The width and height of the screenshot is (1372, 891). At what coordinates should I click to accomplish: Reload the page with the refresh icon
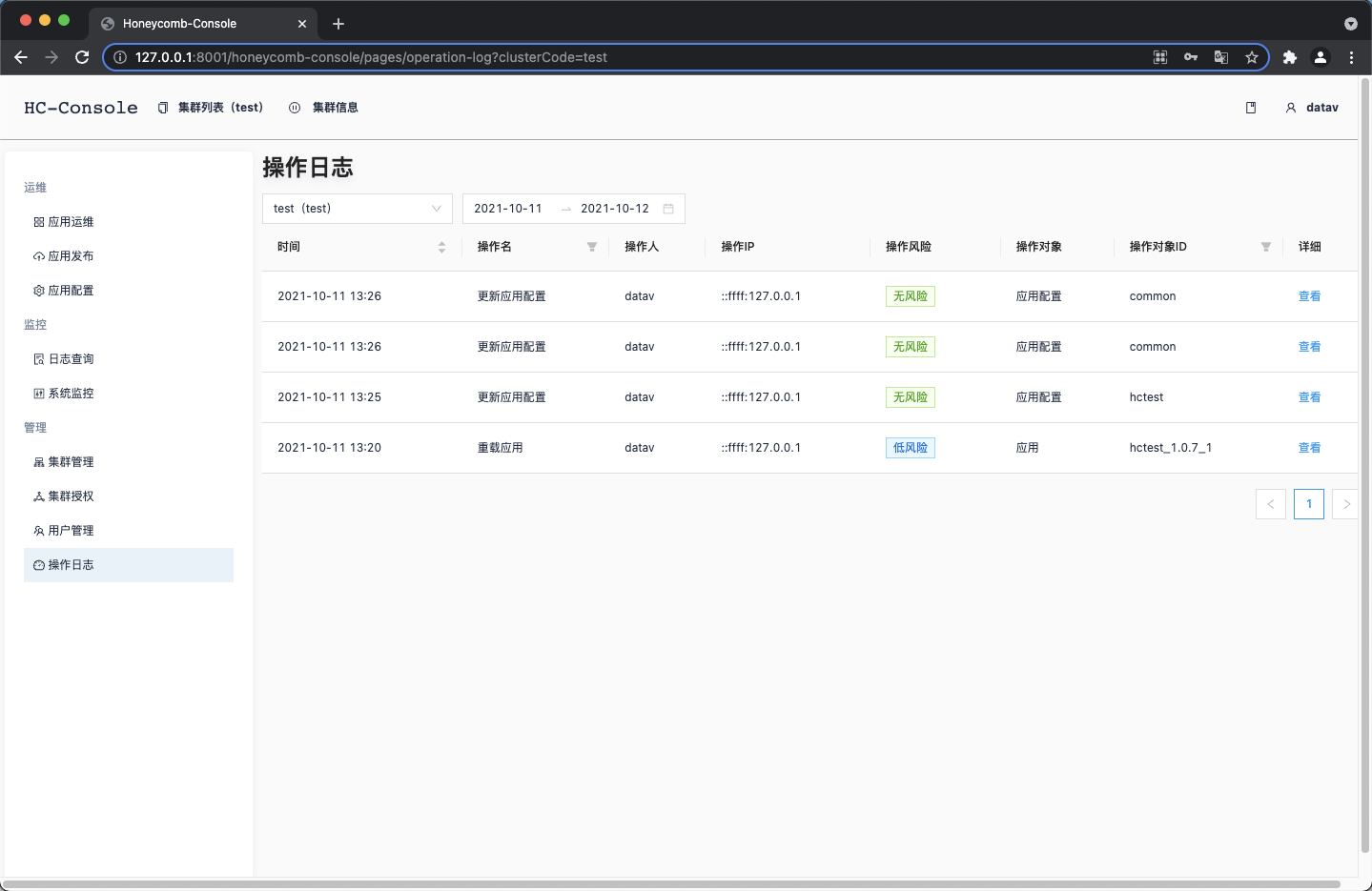82,57
